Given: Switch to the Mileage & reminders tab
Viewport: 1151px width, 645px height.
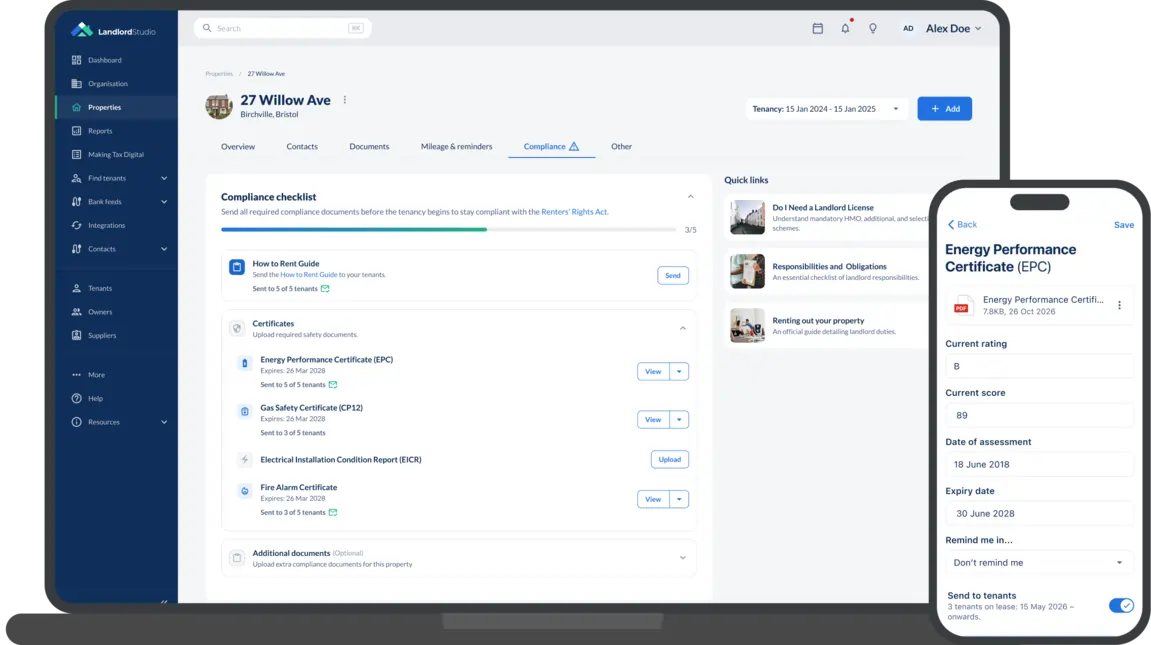Looking at the screenshot, I should [x=457, y=147].
